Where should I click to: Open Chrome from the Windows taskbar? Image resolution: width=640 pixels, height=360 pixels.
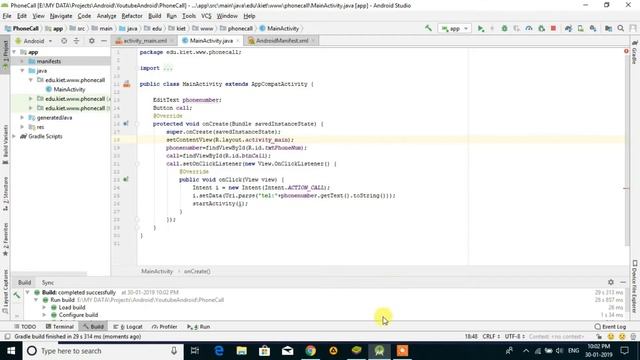tap(311, 351)
